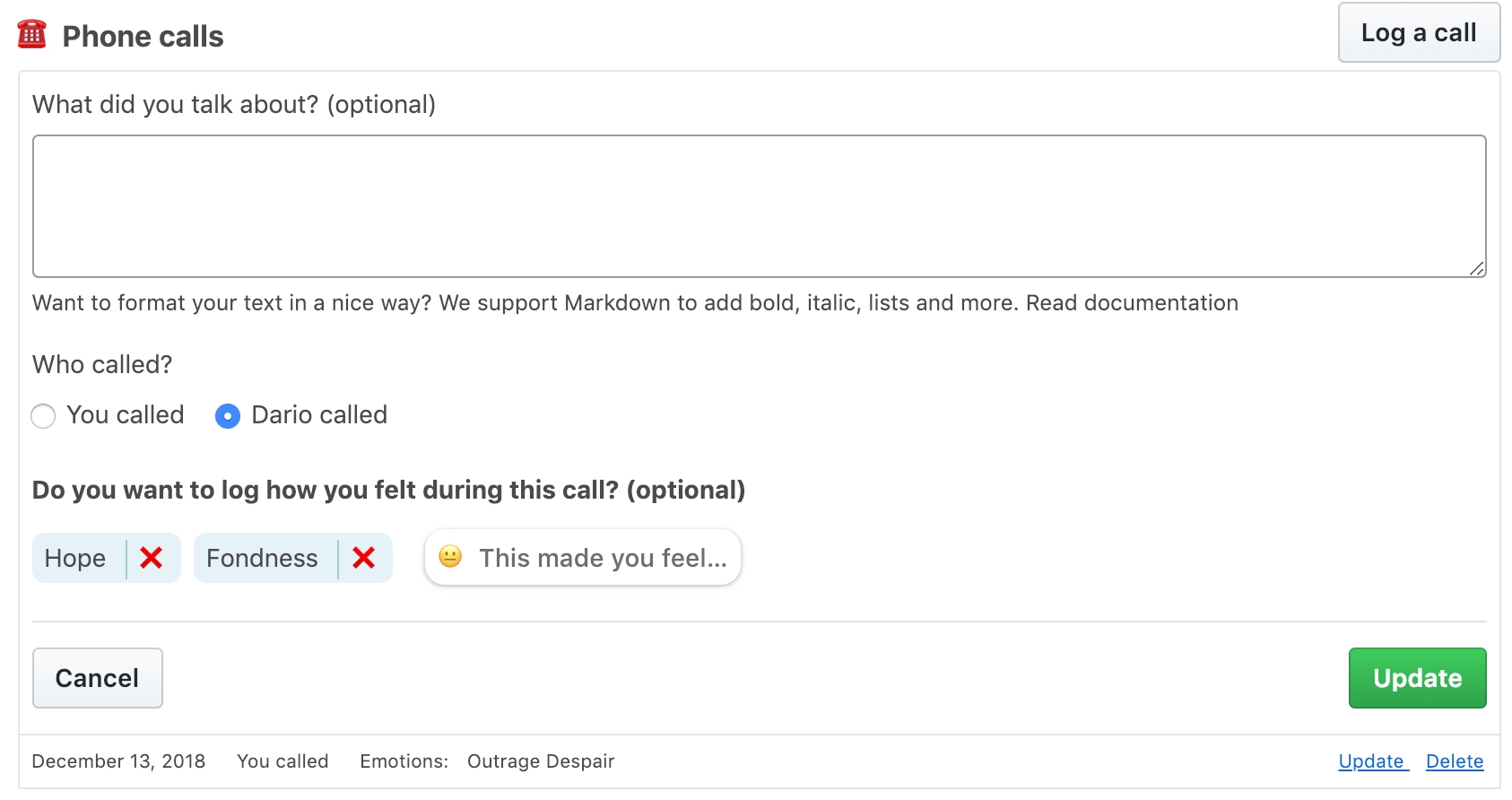Viewport: 1512px width, 800px height.
Task: Select the You called radio button
Action: (43, 416)
